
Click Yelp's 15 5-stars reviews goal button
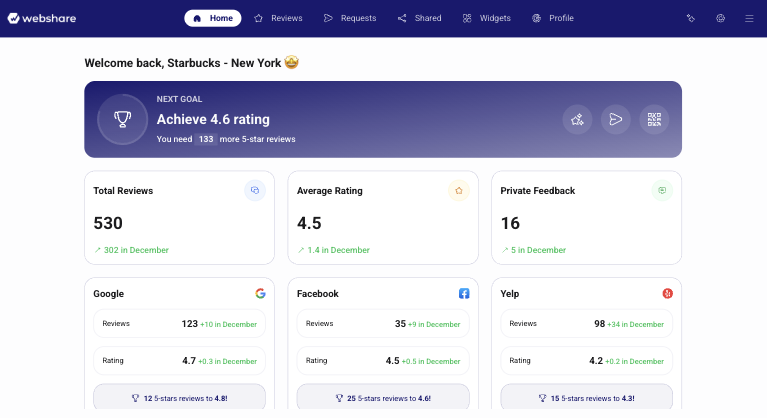pos(587,397)
